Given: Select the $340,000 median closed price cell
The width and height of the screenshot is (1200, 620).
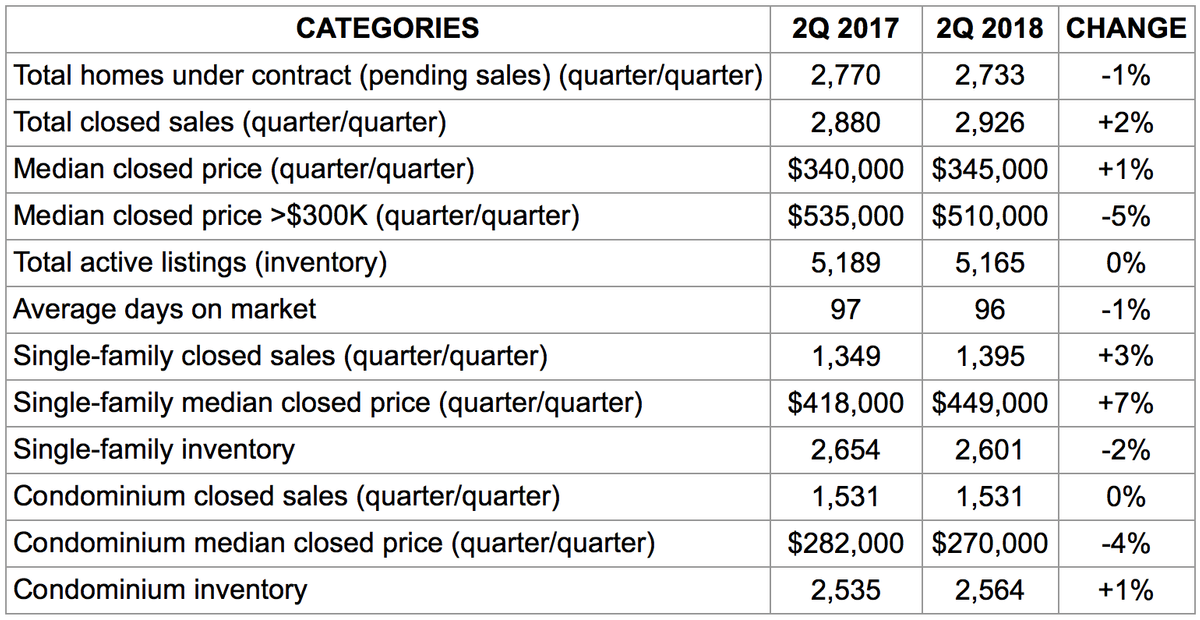Looking at the screenshot, I should (846, 169).
